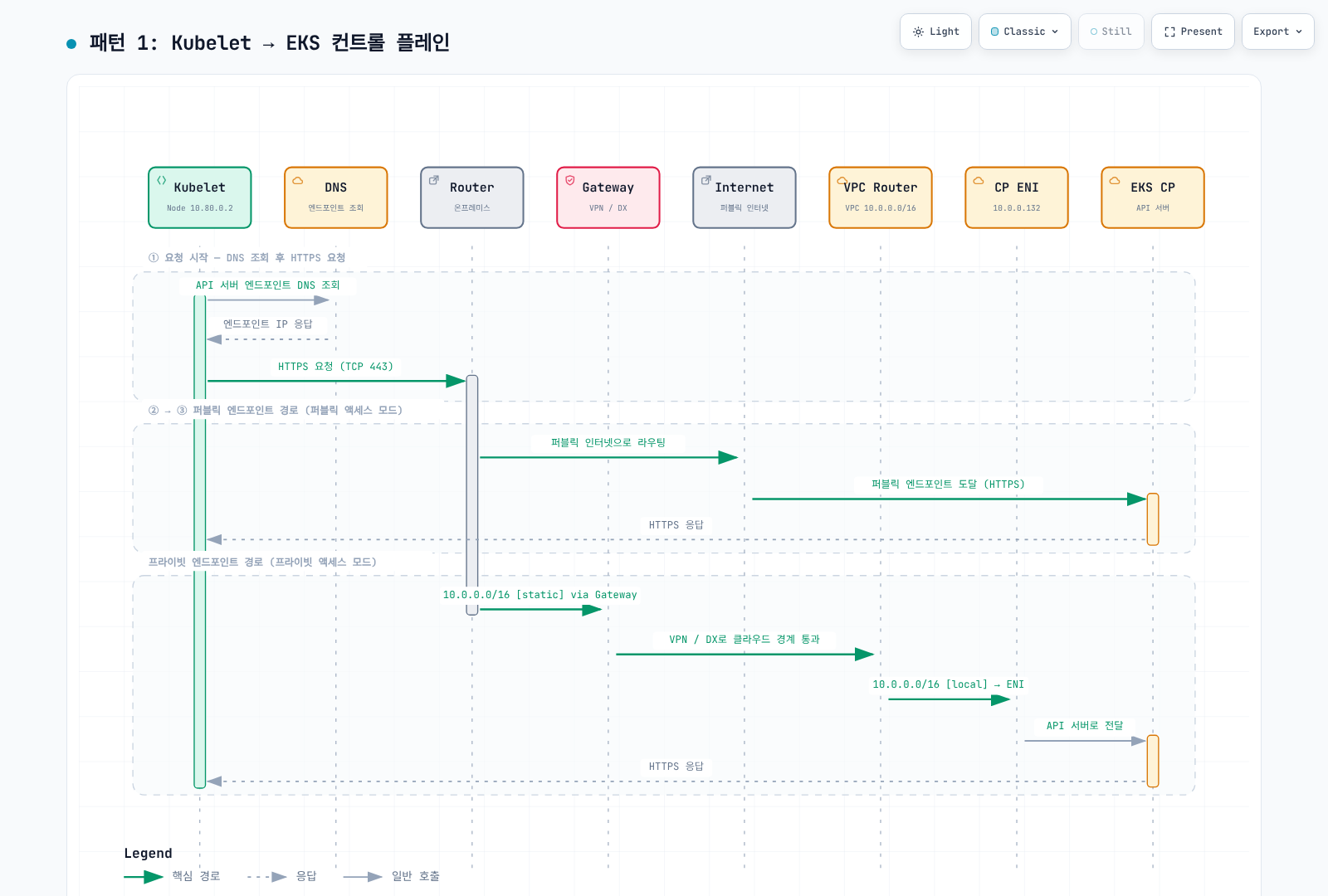Click the cloud icon on CP ENI
This screenshot has height=896, width=1328.
979,180
